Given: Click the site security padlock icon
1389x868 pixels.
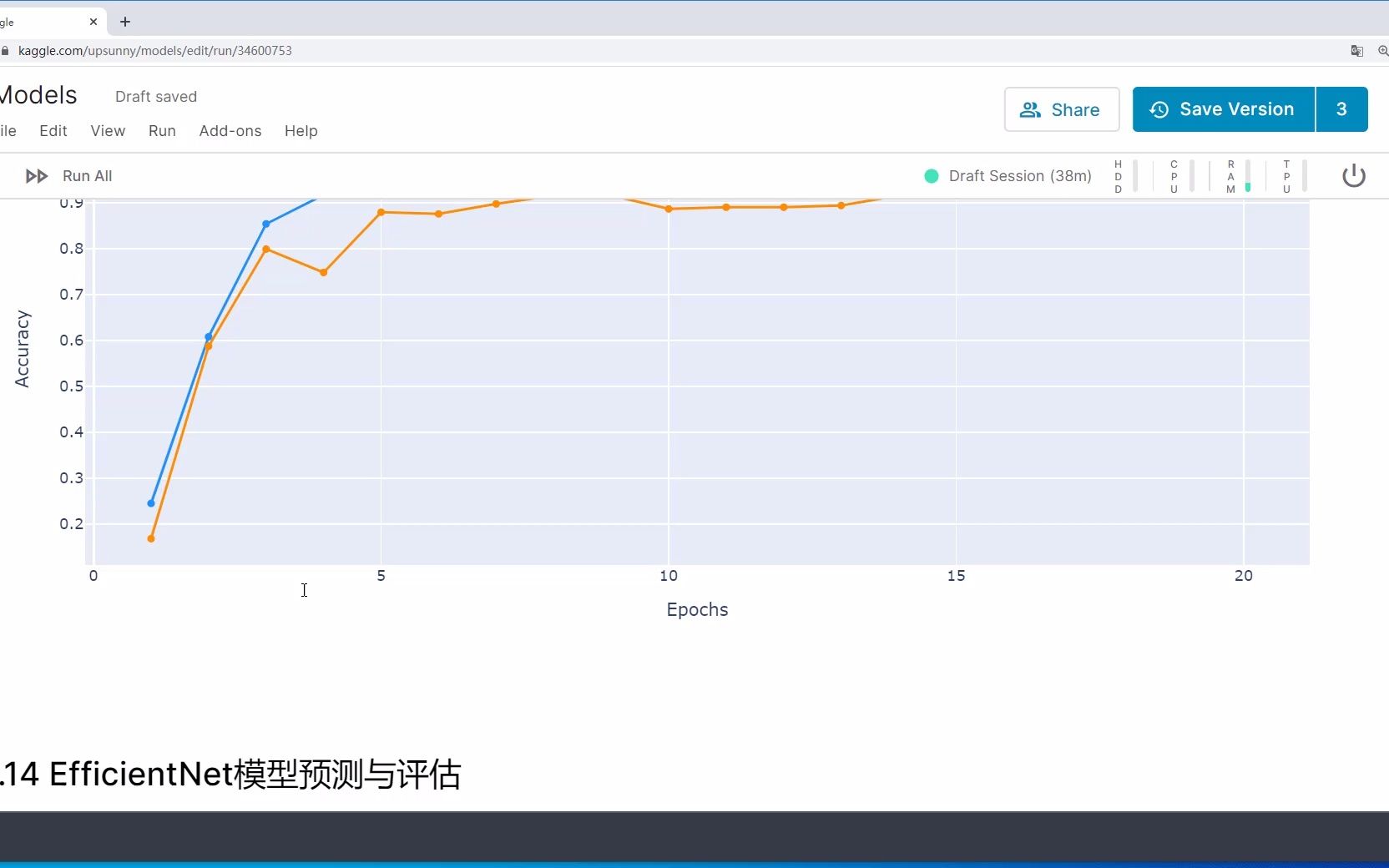Looking at the screenshot, I should 6,51.
